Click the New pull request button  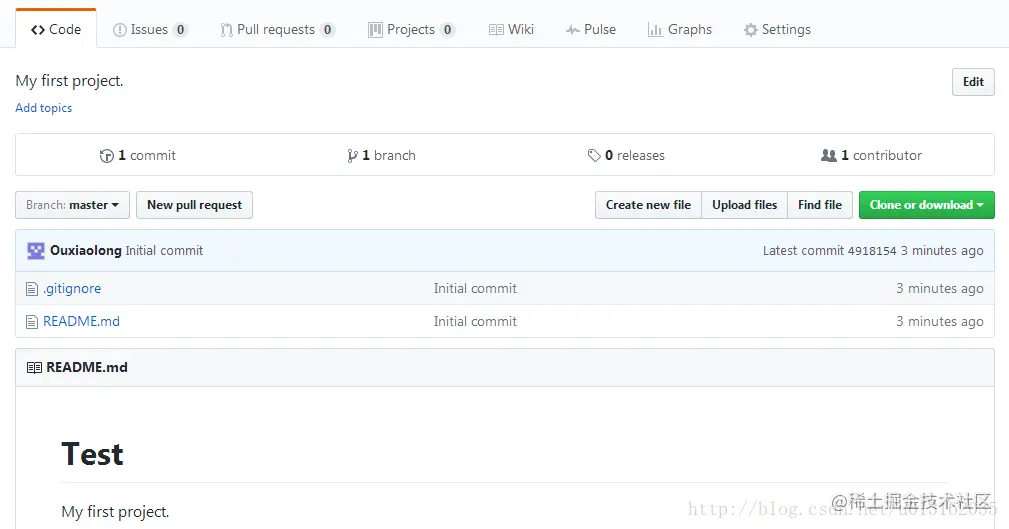pos(194,205)
